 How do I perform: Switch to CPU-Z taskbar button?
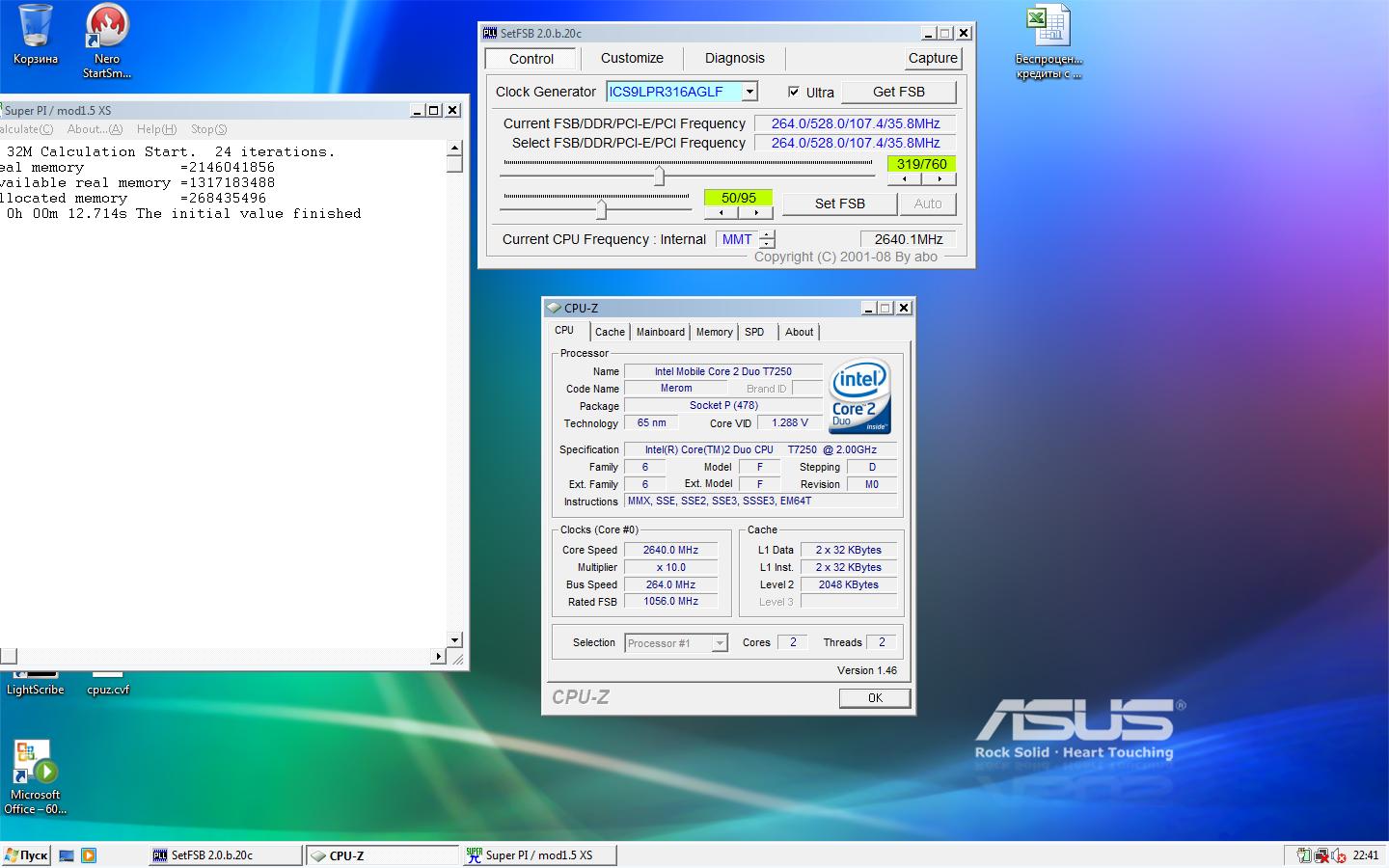(x=382, y=855)
